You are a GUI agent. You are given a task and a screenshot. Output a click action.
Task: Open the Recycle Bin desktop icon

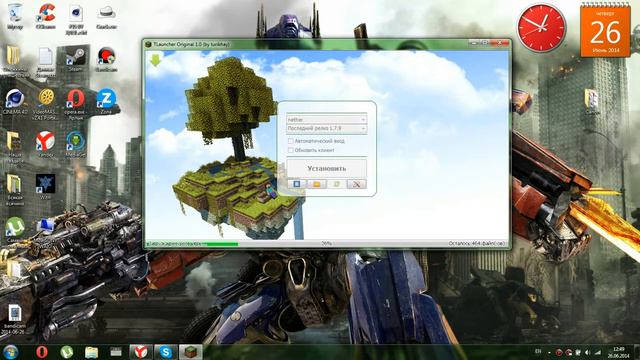[15, 16]
